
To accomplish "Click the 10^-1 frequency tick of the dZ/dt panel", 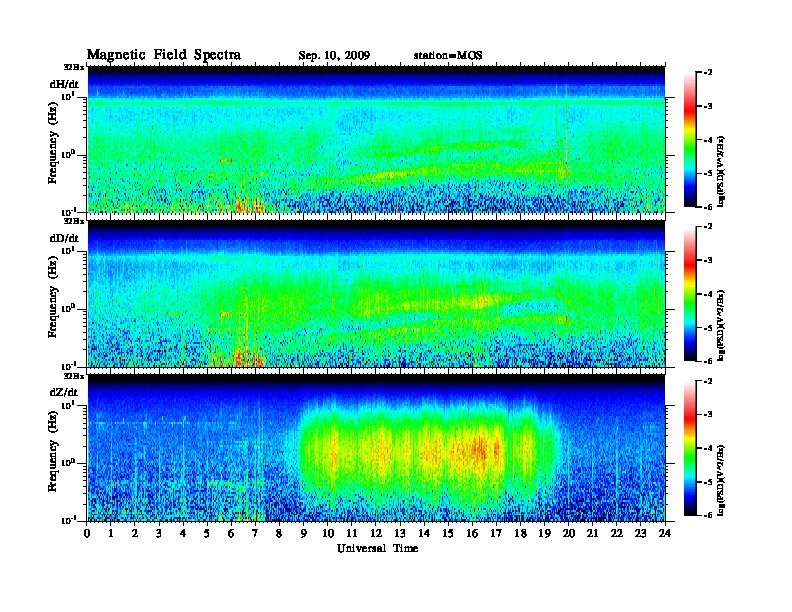I will (x=68, y=520).
